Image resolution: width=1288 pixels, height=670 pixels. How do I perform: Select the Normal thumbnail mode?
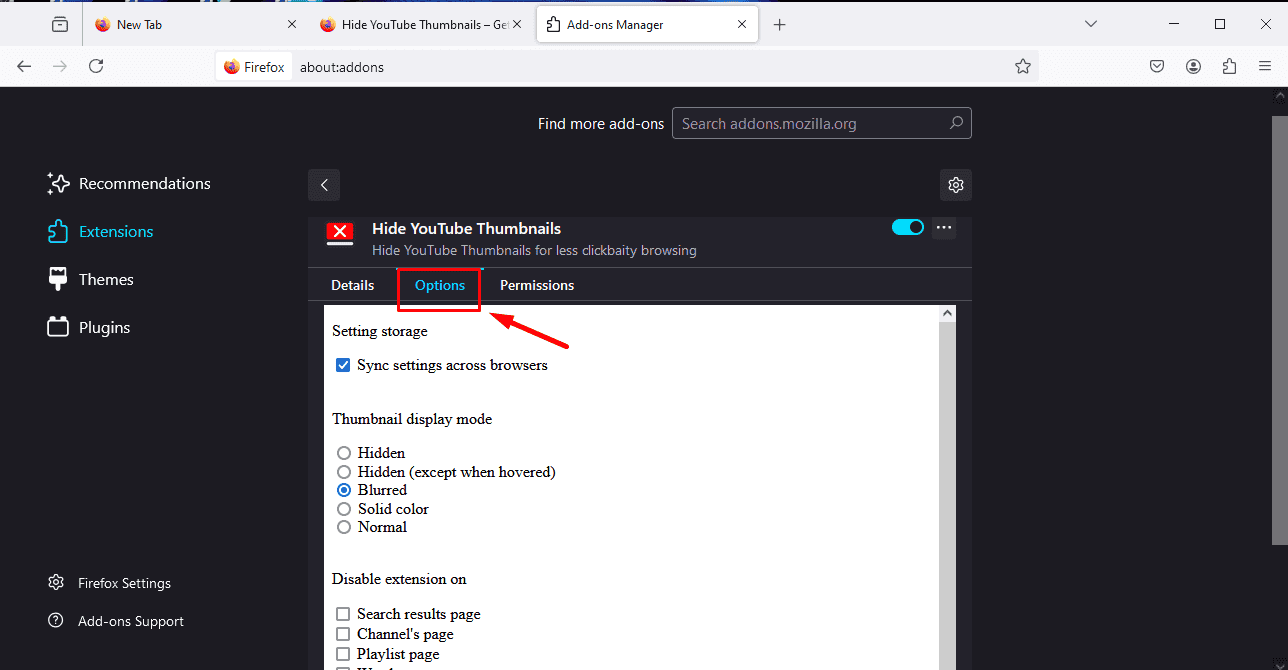pyautogui.click(x=344, y=527)
